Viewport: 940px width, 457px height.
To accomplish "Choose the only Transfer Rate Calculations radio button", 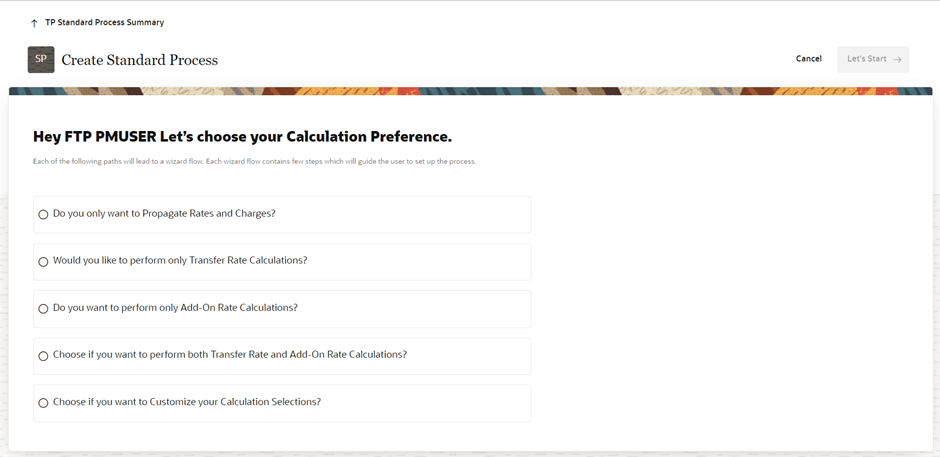I will coord(43,262).
